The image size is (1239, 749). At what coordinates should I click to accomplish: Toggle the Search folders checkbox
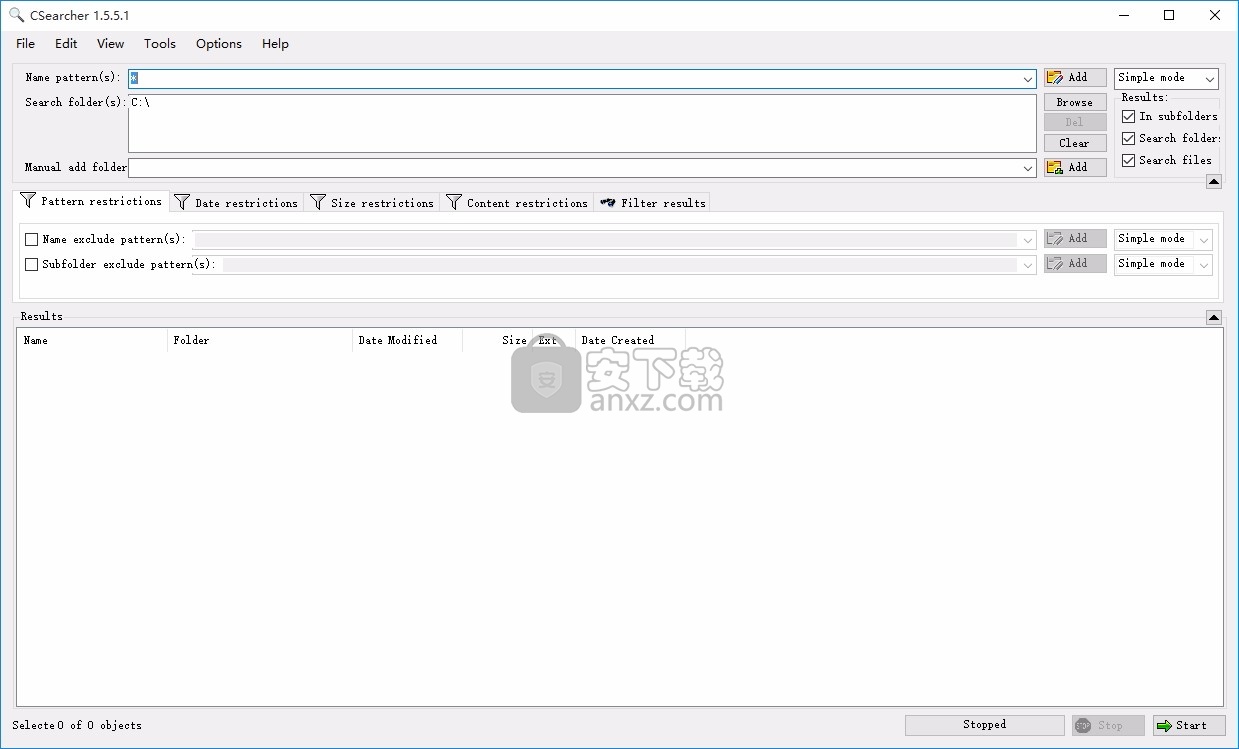point(1129,138)
